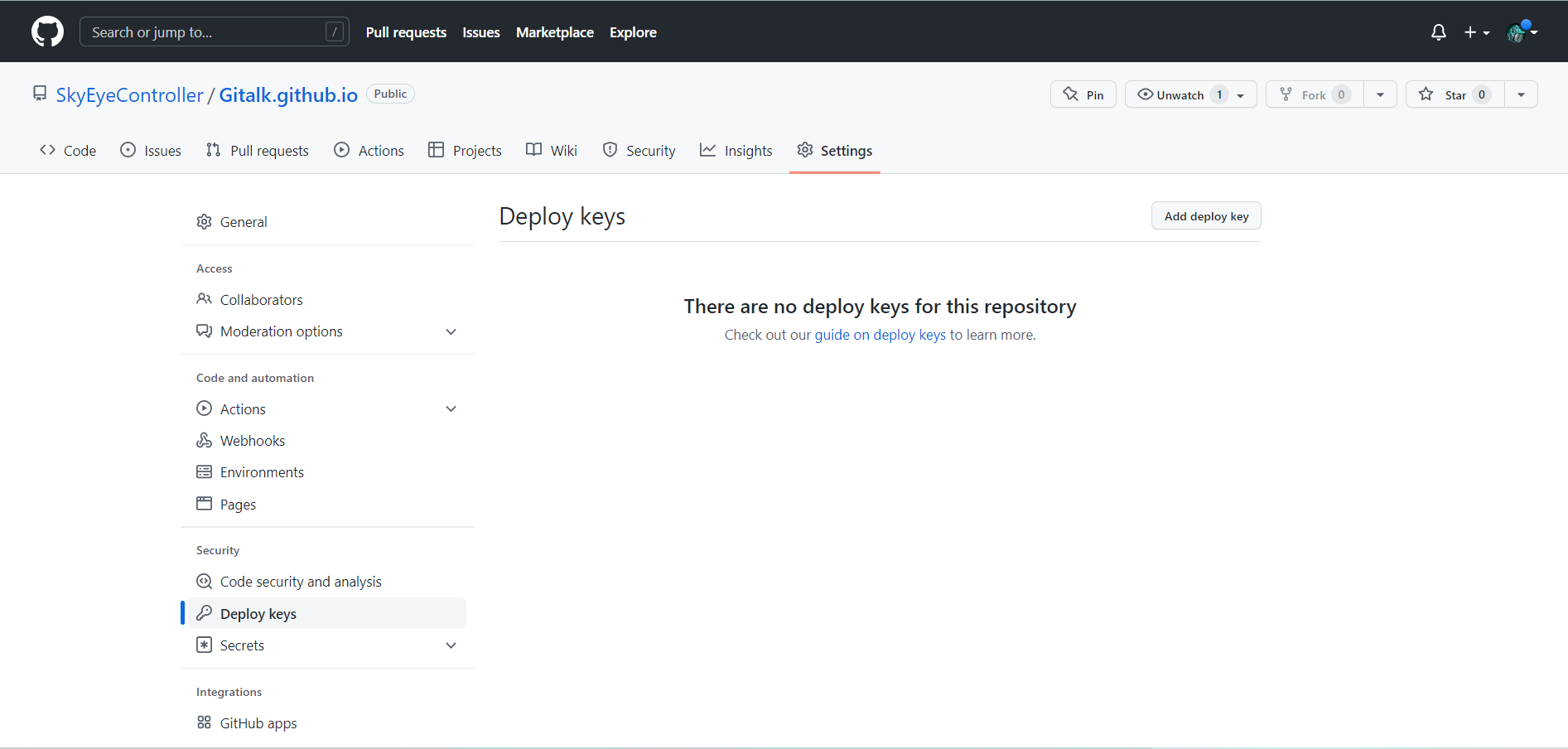Open SkyEyeController owner profile link
This screenshot has height=749, width=1568.
[129, 95]
